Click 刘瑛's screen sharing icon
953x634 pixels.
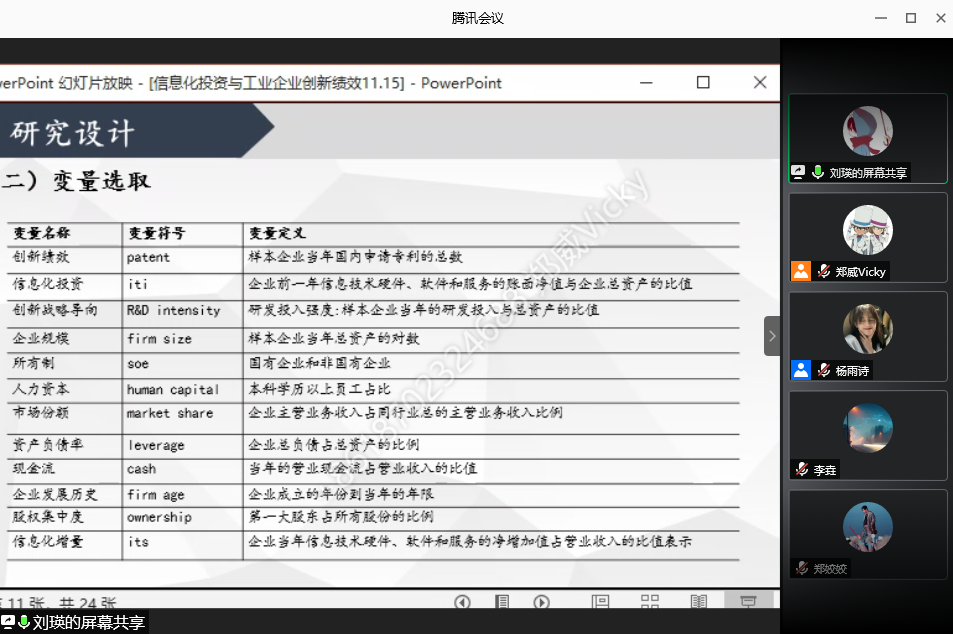tap(798, 172)
